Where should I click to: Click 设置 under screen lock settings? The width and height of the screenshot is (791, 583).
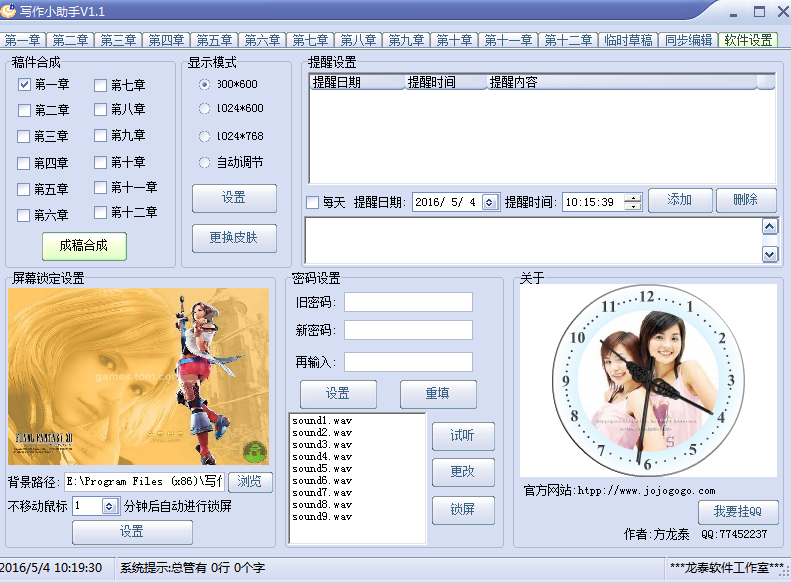[132, 532]
